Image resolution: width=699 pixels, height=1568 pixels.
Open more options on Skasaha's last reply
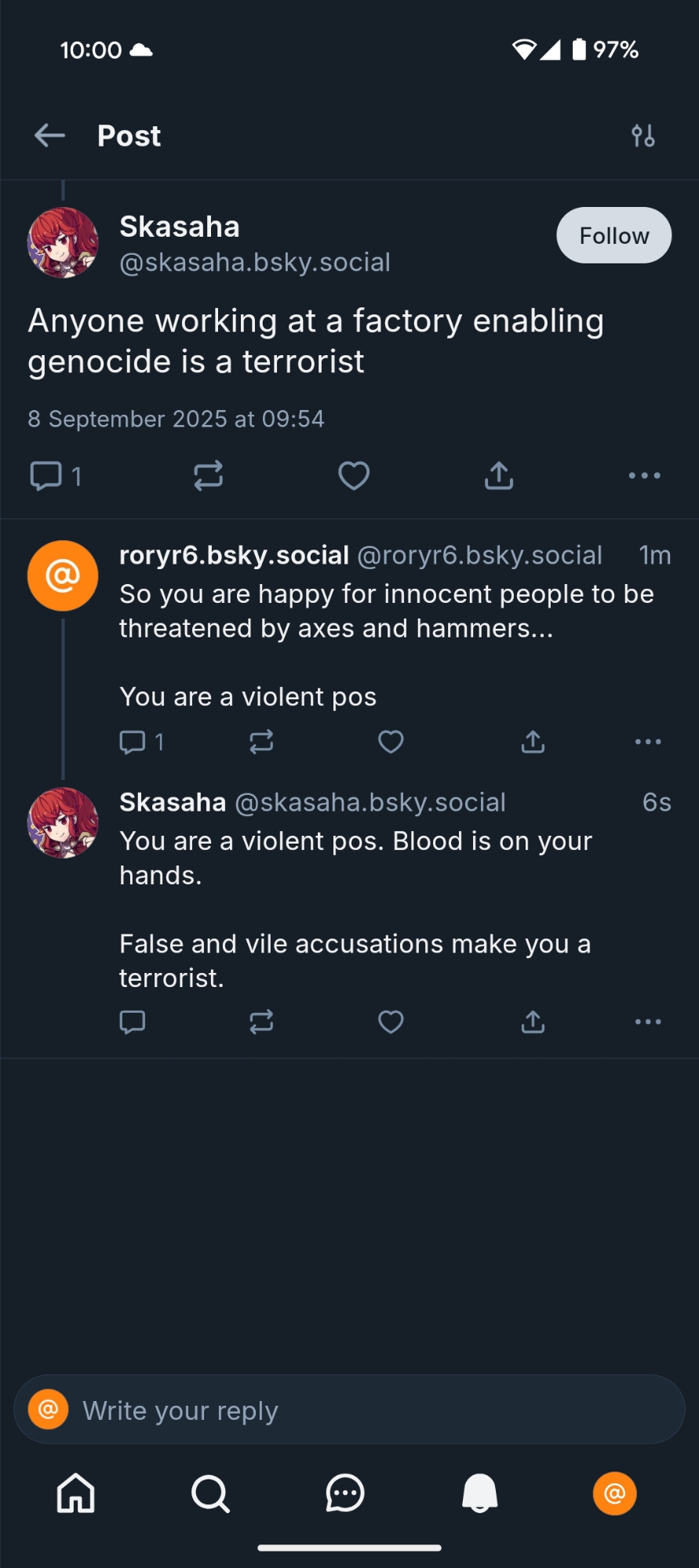tap(648, 1022)
